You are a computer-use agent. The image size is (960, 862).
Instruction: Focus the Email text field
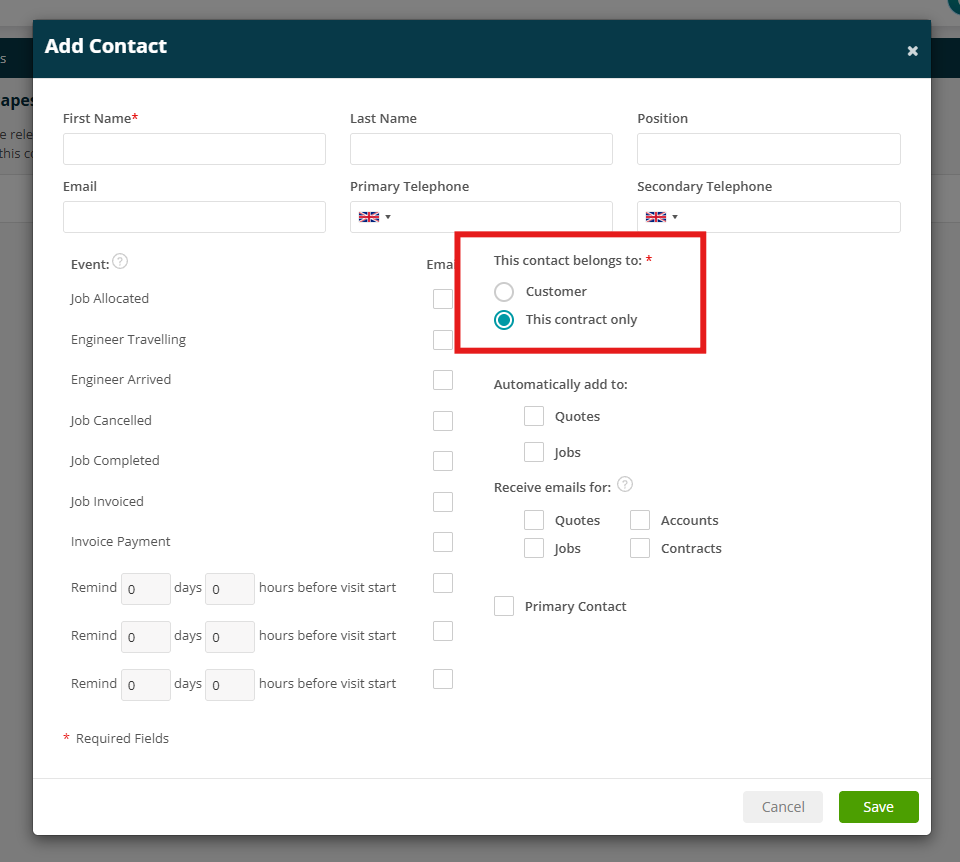point(194,217)
